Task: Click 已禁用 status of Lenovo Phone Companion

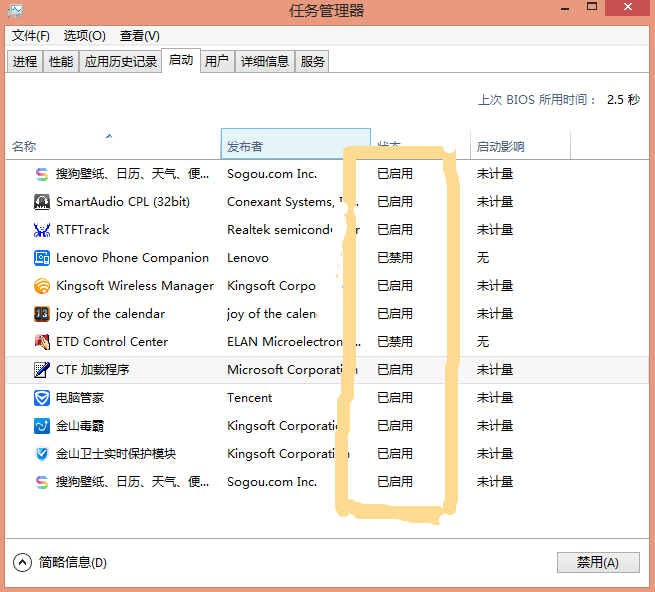Action: 395,258
